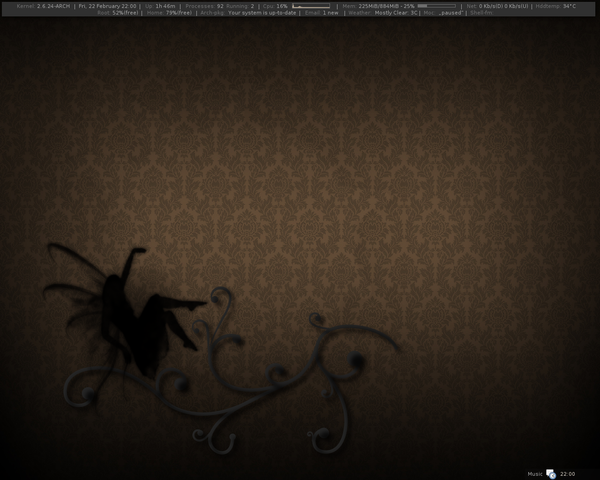Viewport: 600px width, 480px height.
Task: Click the Music label in the bottom panel
Action: click(535, 474)
